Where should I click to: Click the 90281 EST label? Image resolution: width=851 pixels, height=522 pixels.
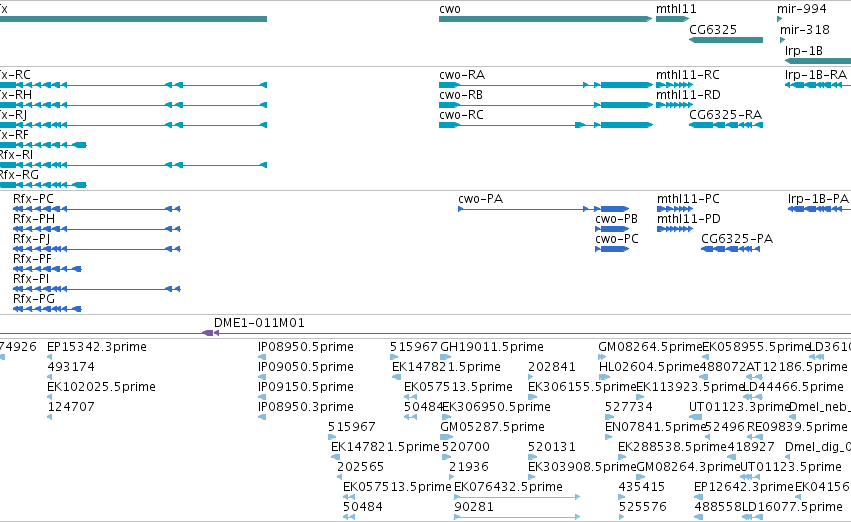pyautogui.click(x=474, y=507)
